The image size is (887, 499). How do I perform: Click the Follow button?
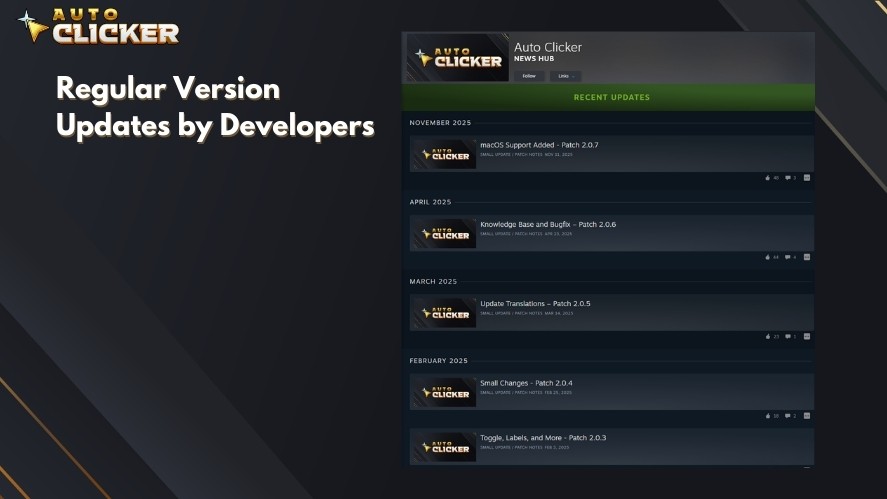tap(529, 76)
